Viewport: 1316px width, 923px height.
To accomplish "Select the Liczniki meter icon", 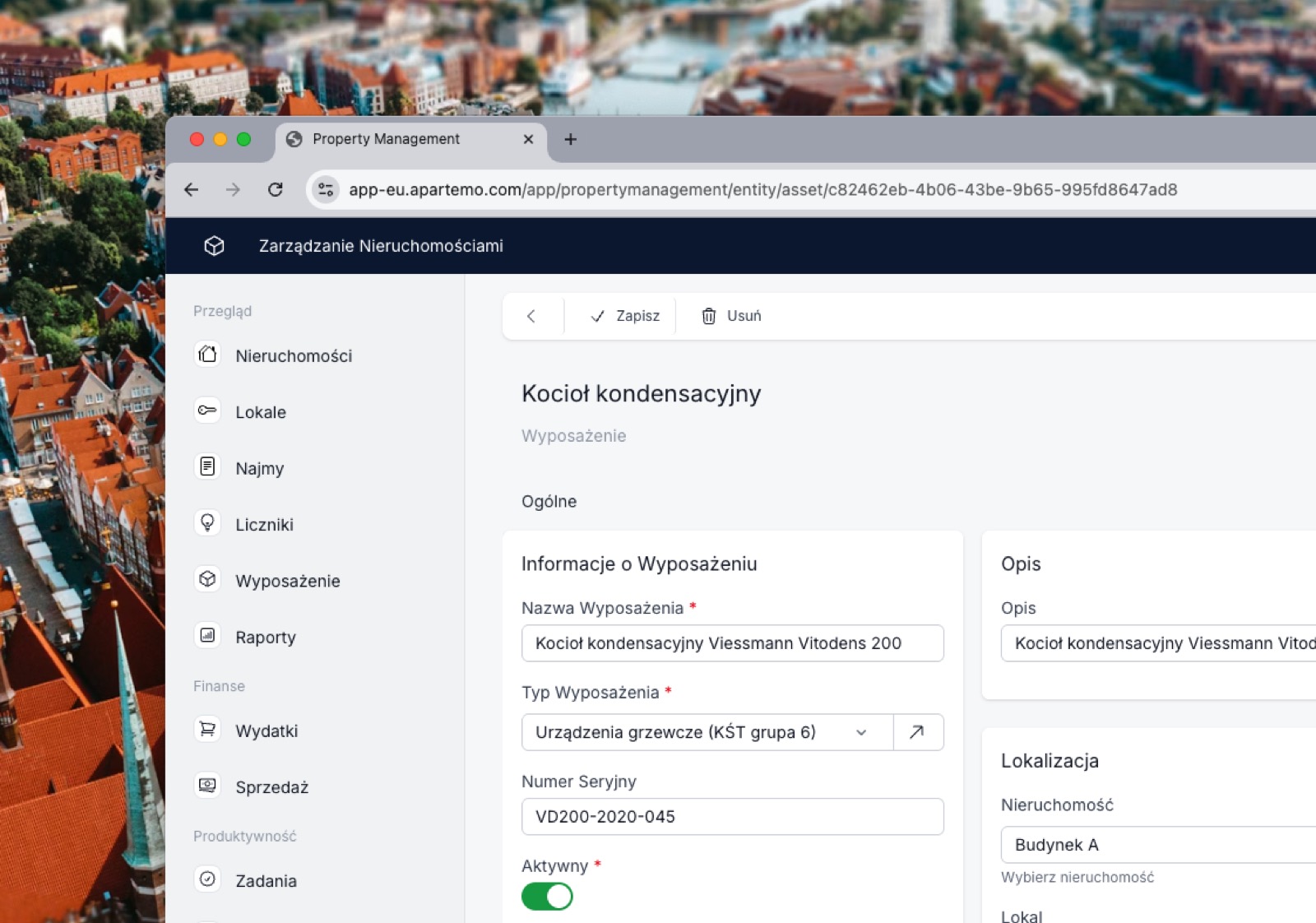I will click(x=208, y=523).
